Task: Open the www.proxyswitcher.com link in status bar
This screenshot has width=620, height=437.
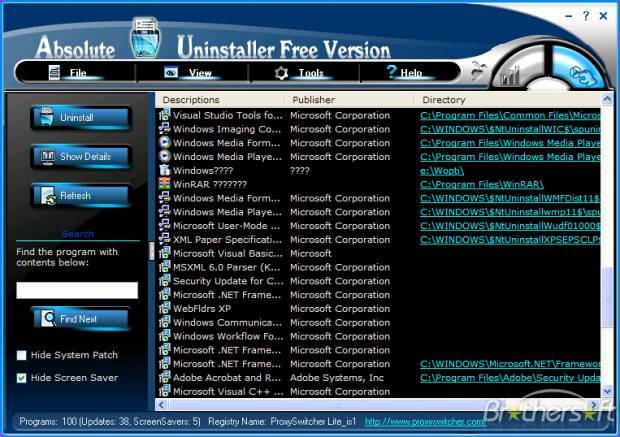Action: [x=425, y=422]
